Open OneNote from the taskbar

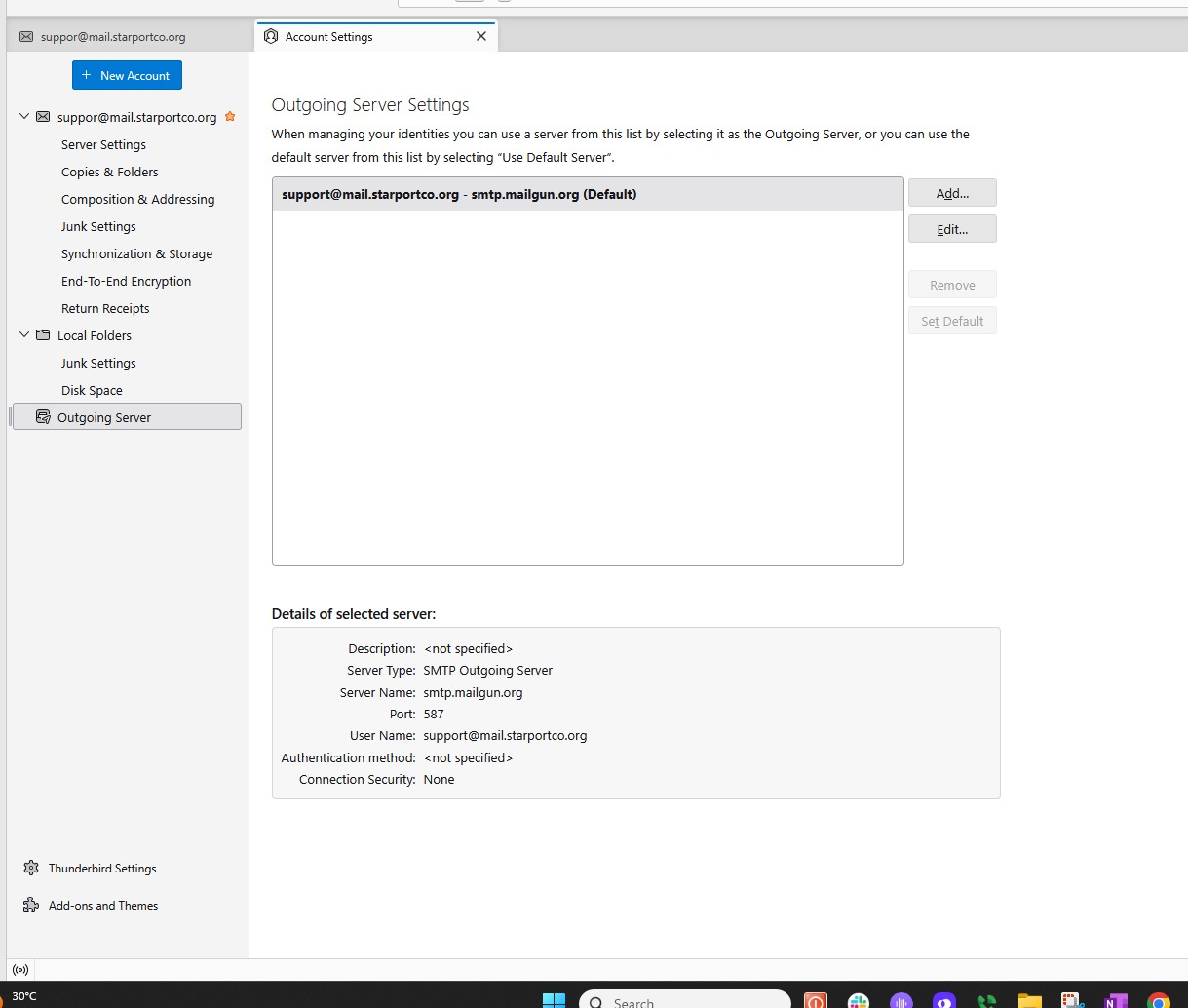pos(1115,1000)
